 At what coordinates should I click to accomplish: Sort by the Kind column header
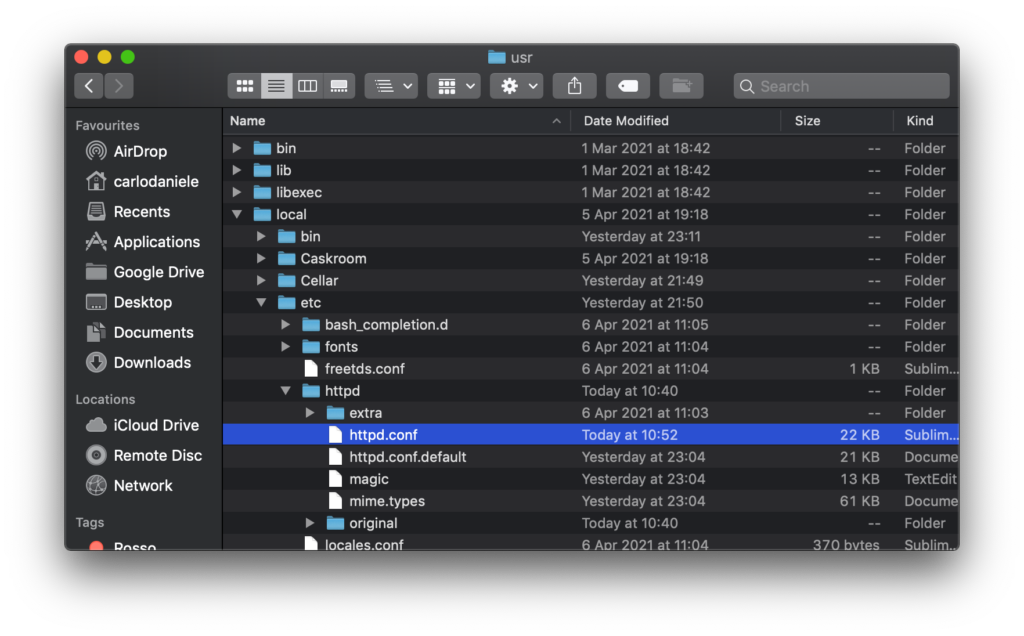[x=926, y=121]
